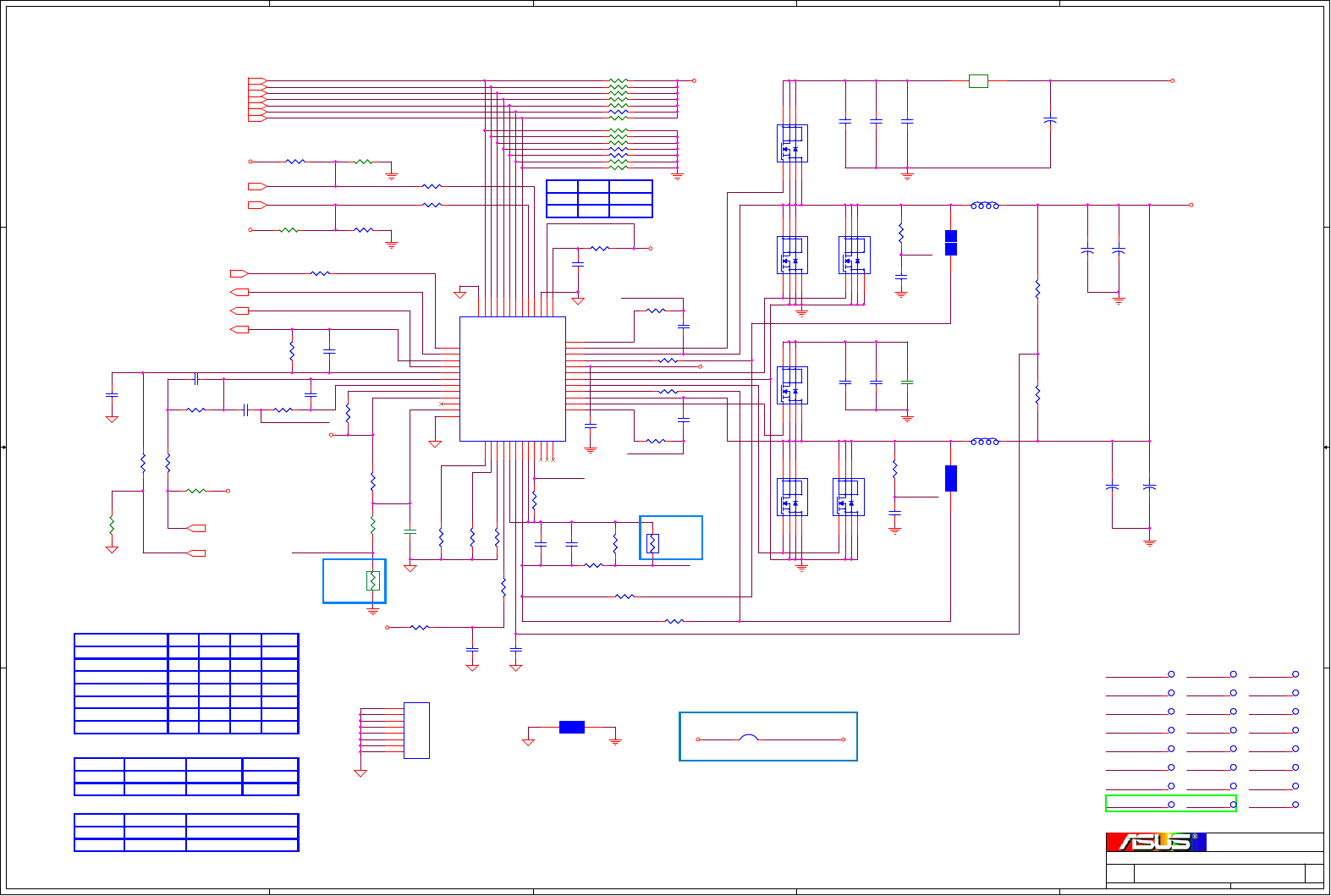Select the bottom-most blue table
1331x896 pixels.
click(186, 833)
